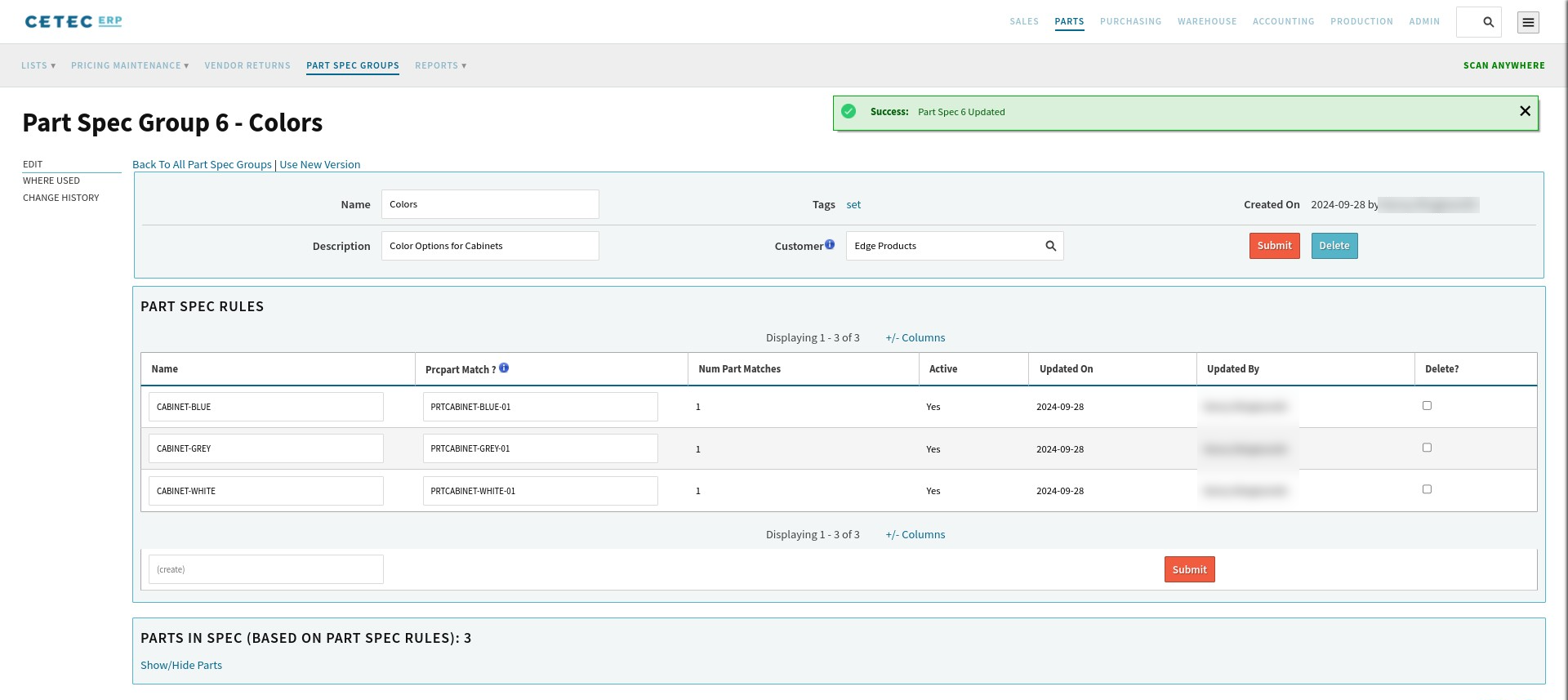Check Delete box for CABINET-BLUE rule
Image resolution: width=1568 pixels, height=700 pixels.
[1427, 405]
